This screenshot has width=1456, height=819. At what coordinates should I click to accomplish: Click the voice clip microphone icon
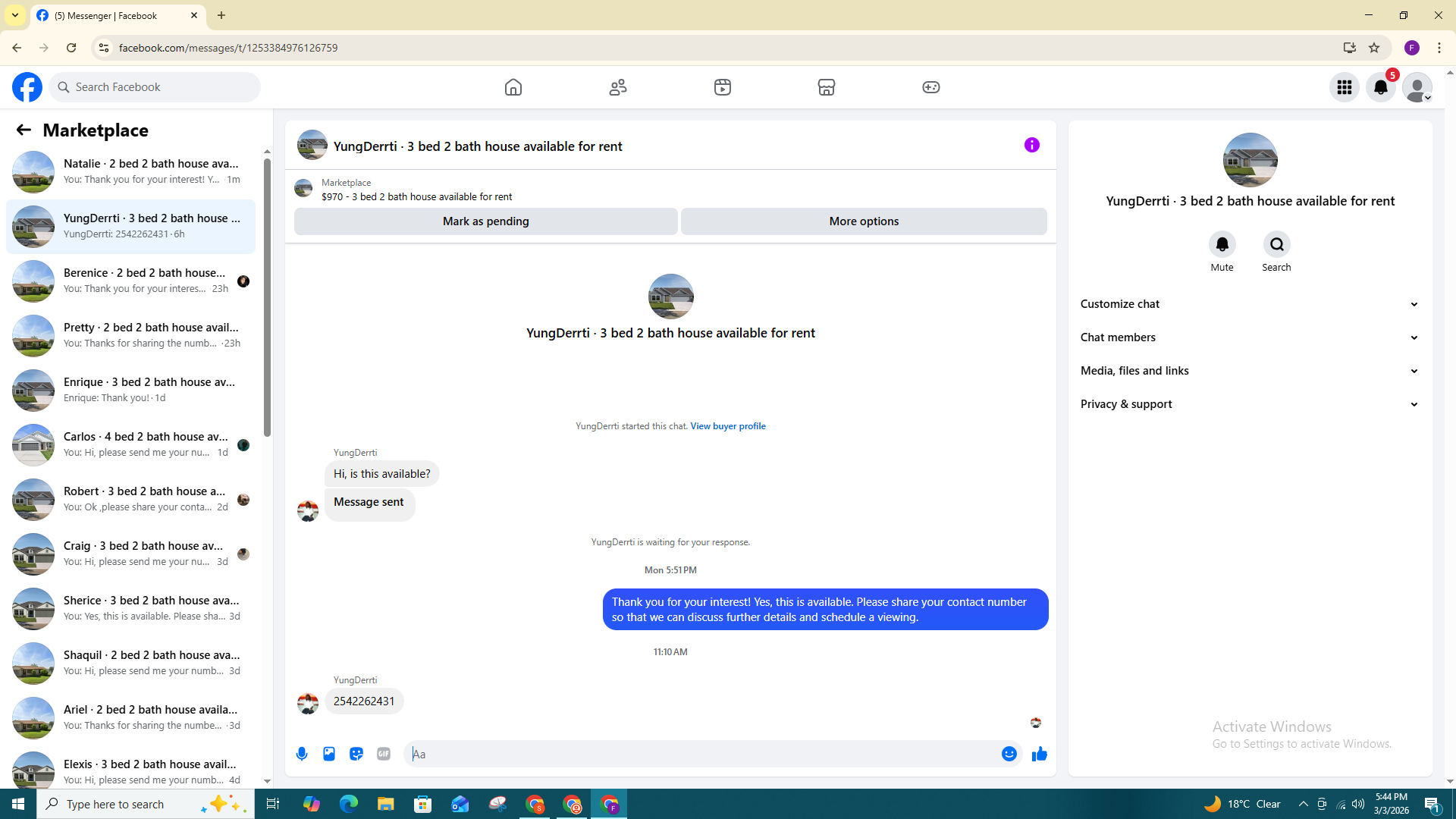coord(302,754)
